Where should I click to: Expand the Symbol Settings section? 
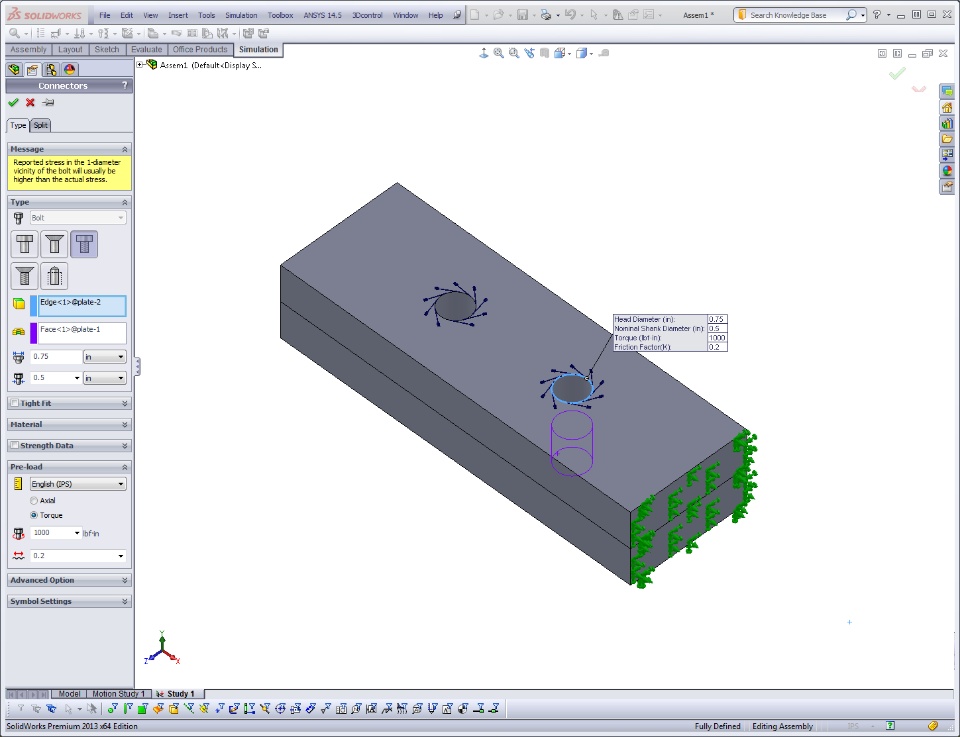pyautogui.click(x=69, y=601)
